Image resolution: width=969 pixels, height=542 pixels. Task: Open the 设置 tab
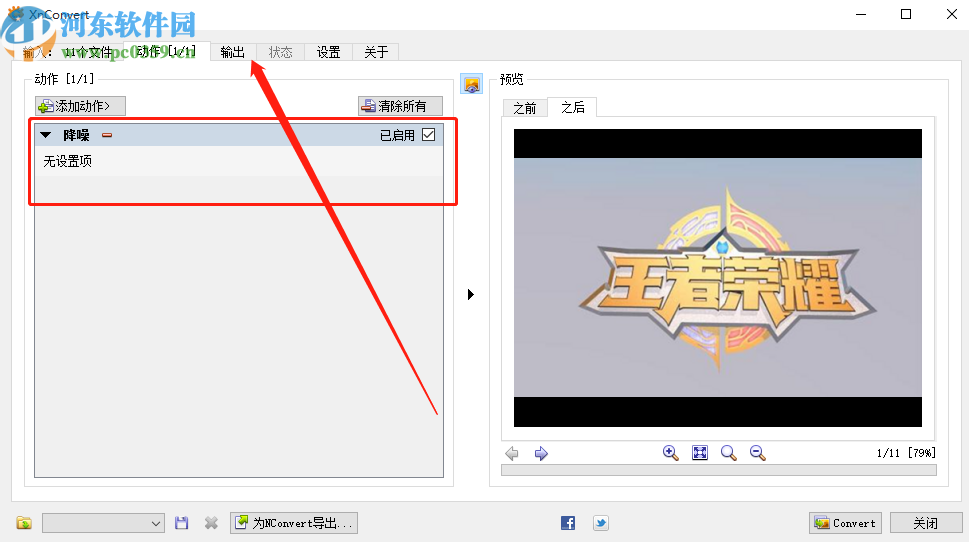(328, 52)
